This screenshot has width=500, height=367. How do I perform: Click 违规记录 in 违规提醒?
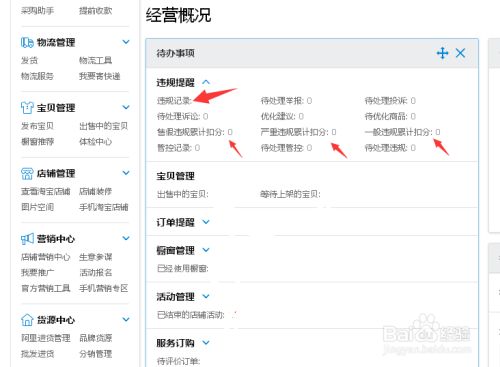coord(174,101)
